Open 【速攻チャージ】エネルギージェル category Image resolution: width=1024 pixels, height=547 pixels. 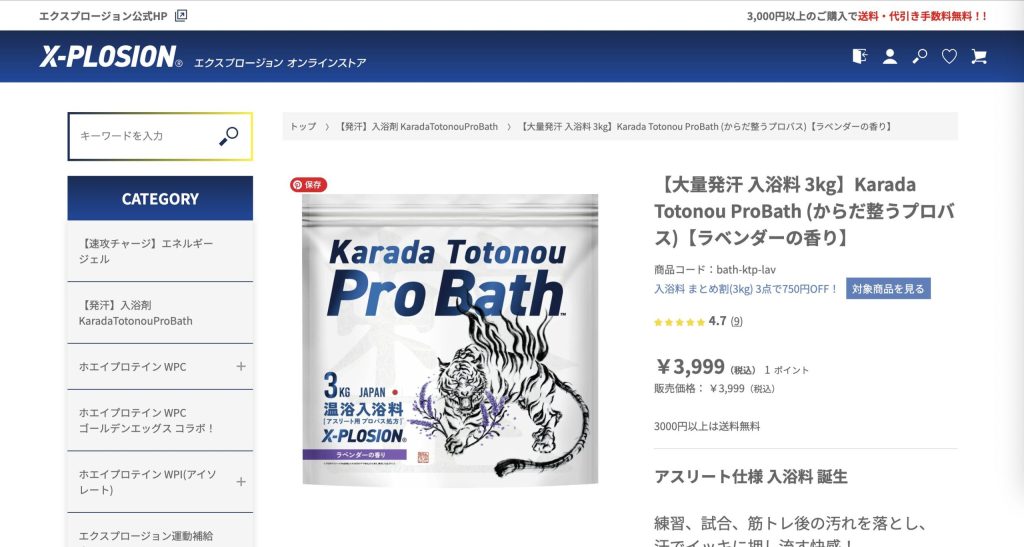[x=160, y=251]
